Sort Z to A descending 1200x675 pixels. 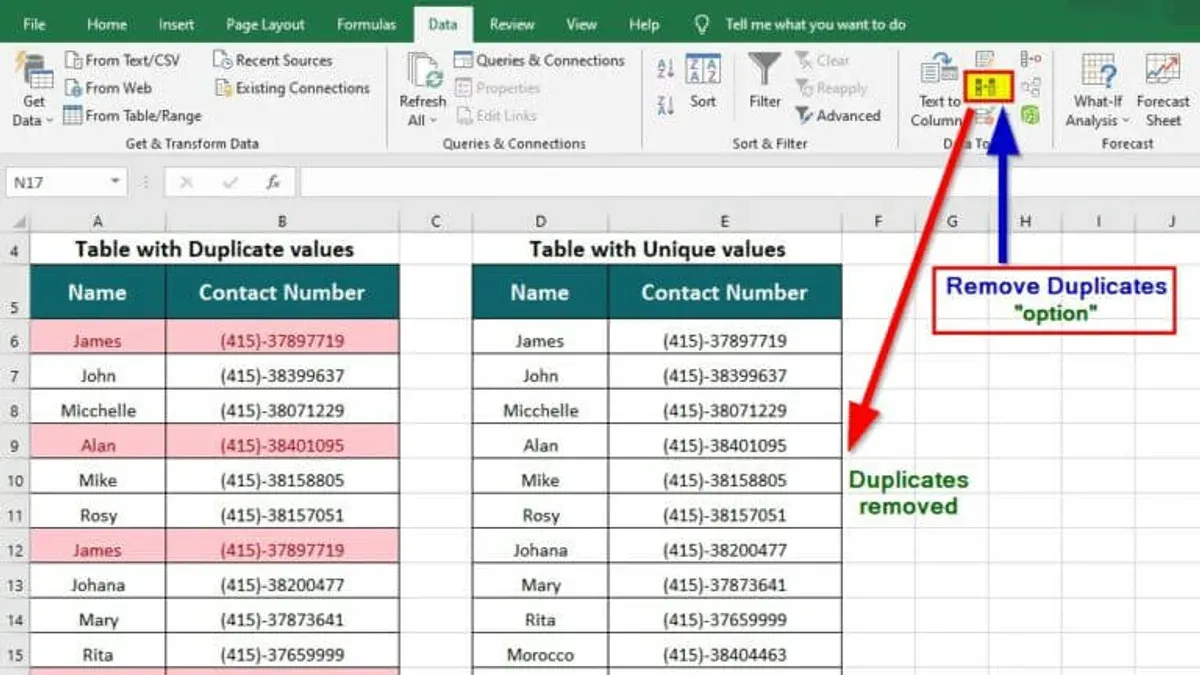(666, 104)
